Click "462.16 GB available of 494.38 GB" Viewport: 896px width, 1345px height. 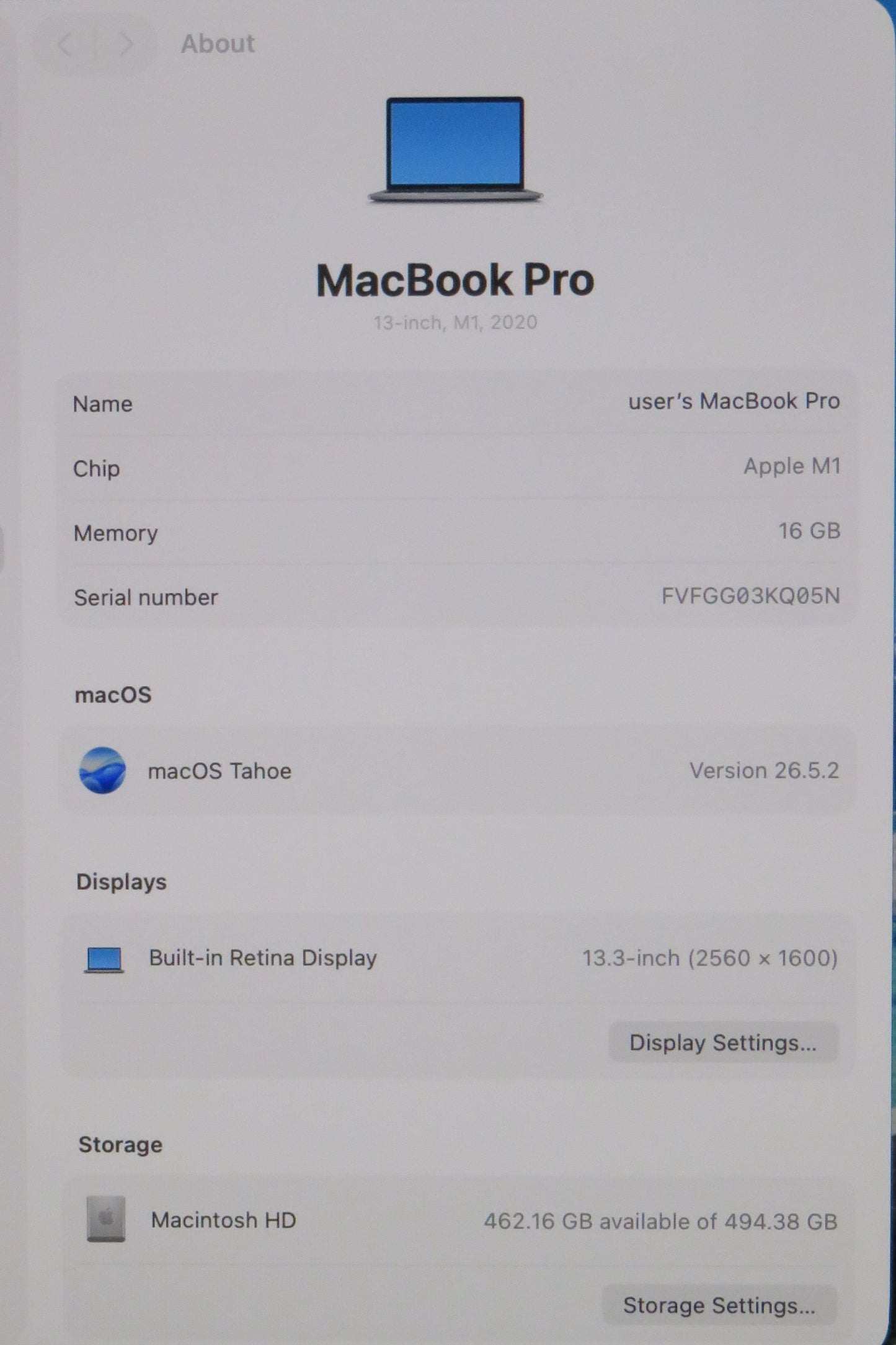pos(660,1222)
